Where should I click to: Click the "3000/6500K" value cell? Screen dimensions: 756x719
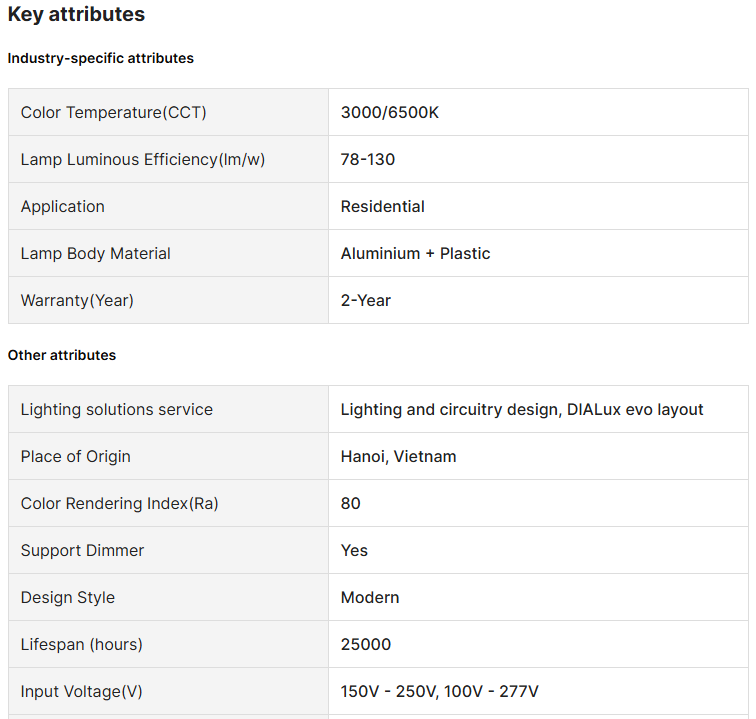[390, 113]
